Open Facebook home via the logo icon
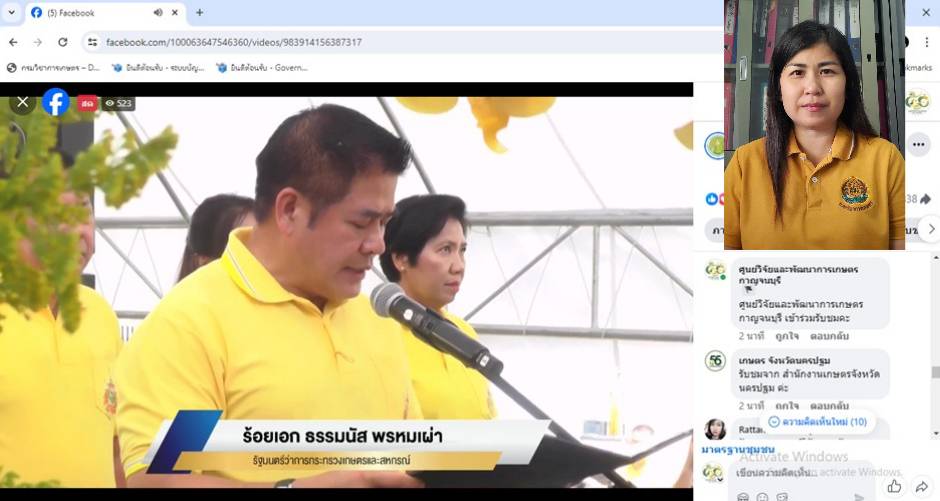Screen dimensions: 940x501 [x=56, y=102]
